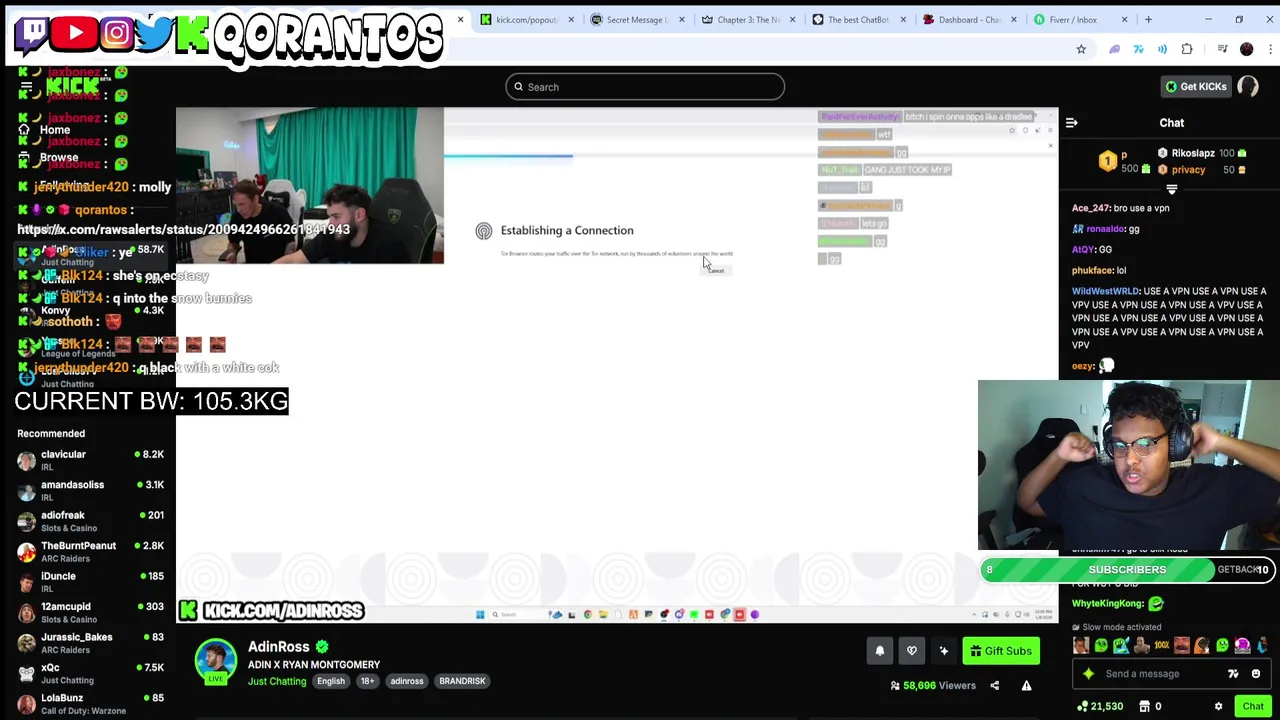This screenshot has height=720, width=1280.
Task: Click chat username WildWestWRLD
Action: 1105,291
